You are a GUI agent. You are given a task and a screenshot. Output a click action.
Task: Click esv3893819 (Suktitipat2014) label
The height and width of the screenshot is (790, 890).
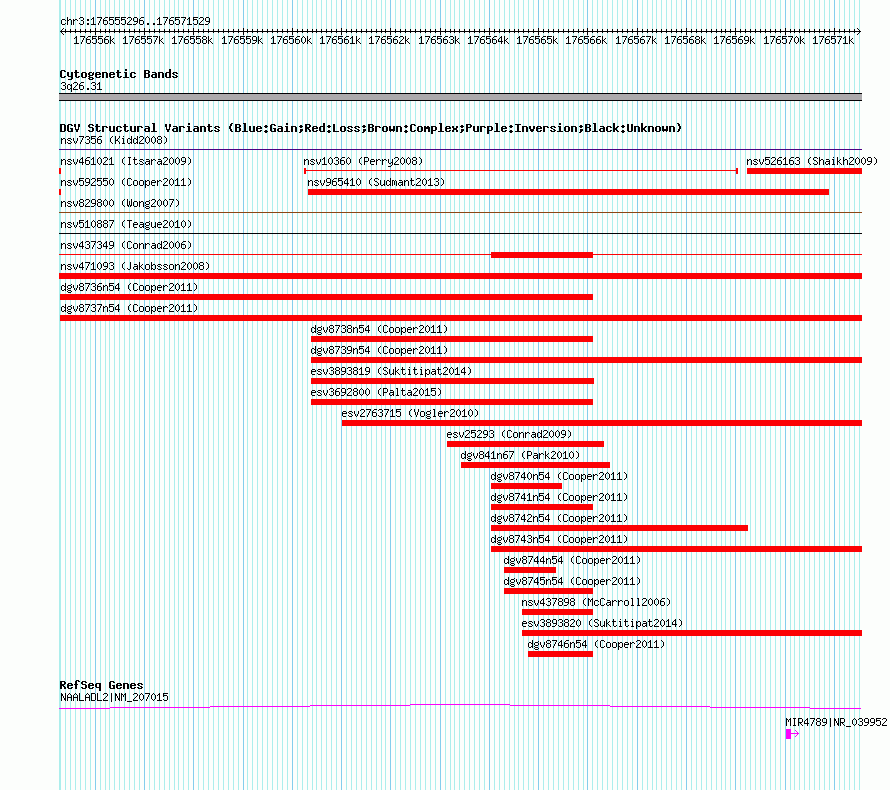pos(391,371)
